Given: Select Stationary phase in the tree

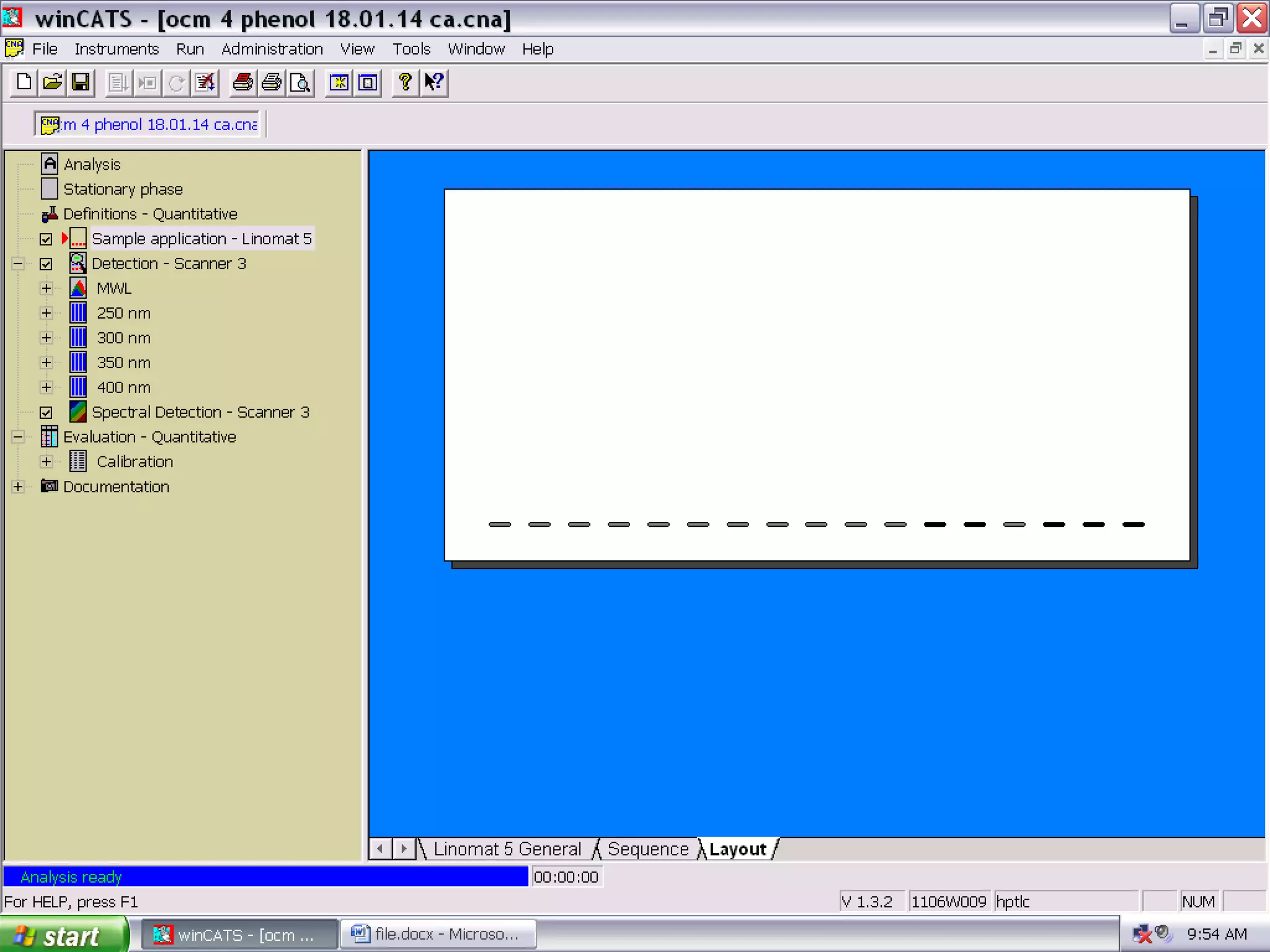Looking at the screenshot, I should click(123, 189).
